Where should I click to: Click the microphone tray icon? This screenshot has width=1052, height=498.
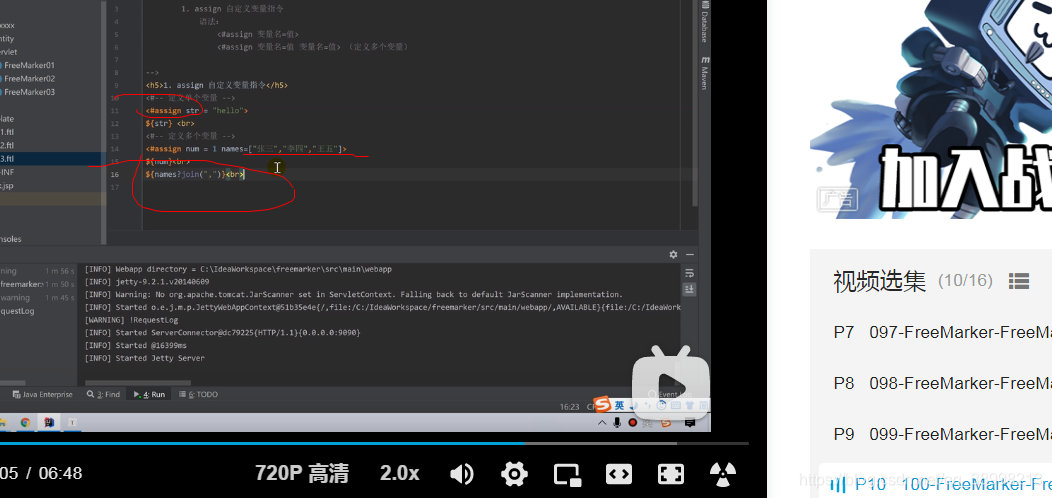(x=618, y=423)
